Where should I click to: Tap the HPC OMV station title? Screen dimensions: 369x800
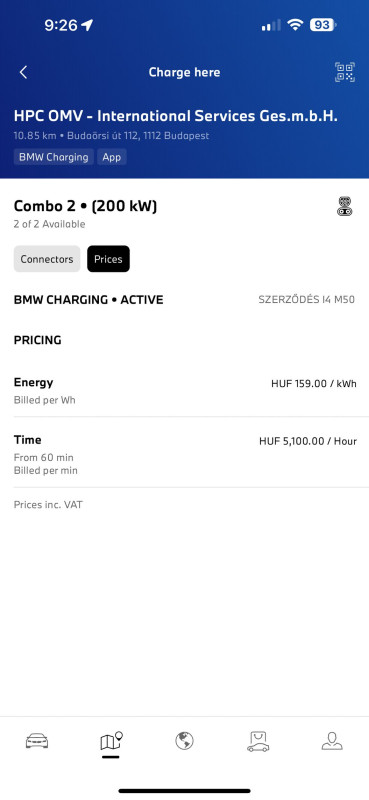click(x=176, y=116)
